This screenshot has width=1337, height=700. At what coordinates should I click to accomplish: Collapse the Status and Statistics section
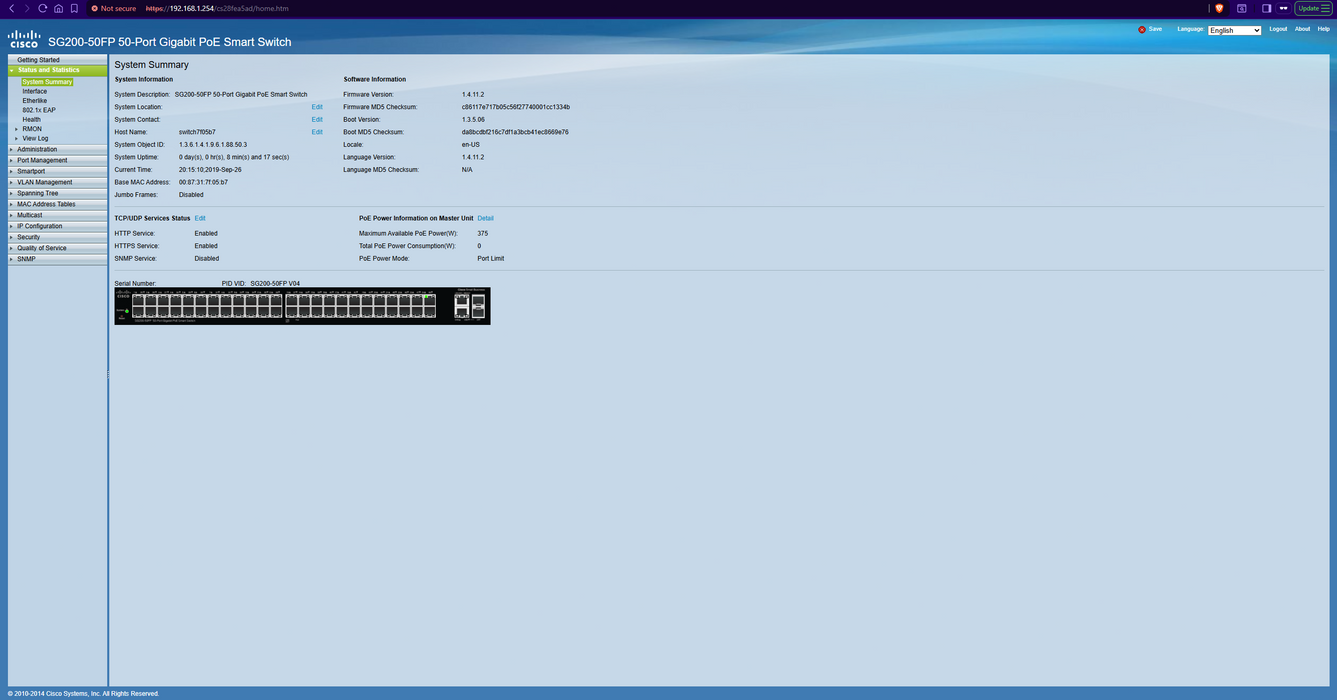tap(48, 70)
